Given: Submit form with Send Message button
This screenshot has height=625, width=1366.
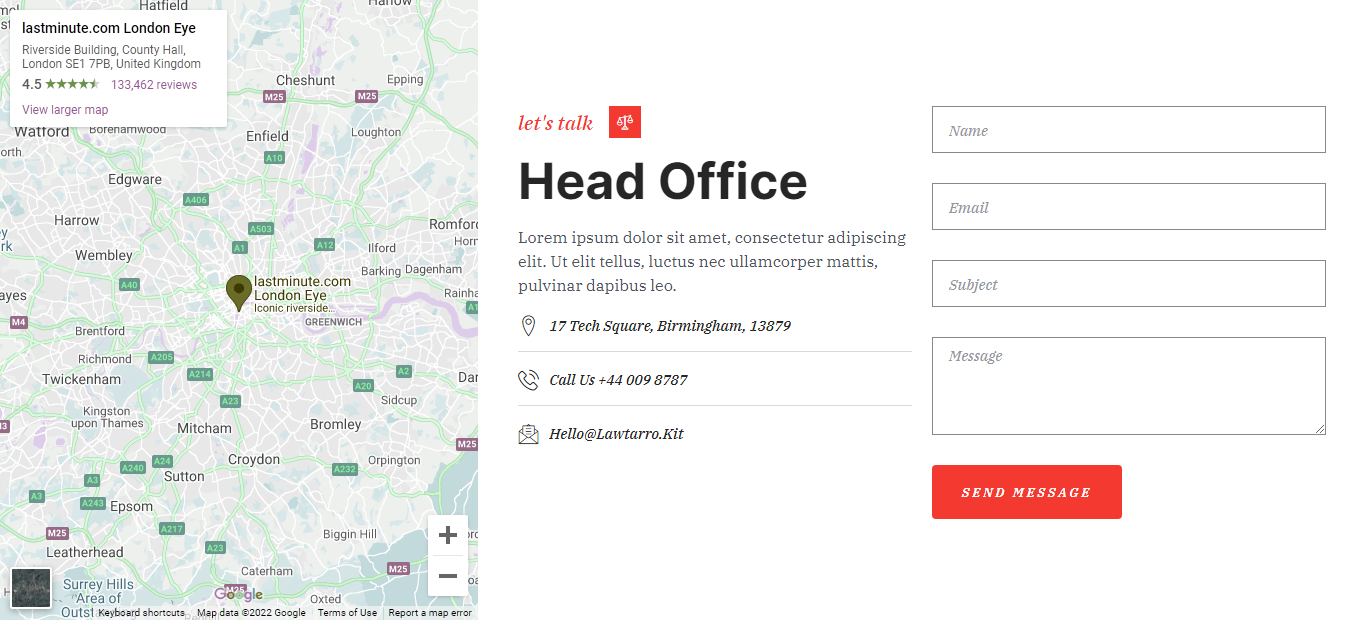Looking at the screenshot, I should click(x=1026, y=492).
